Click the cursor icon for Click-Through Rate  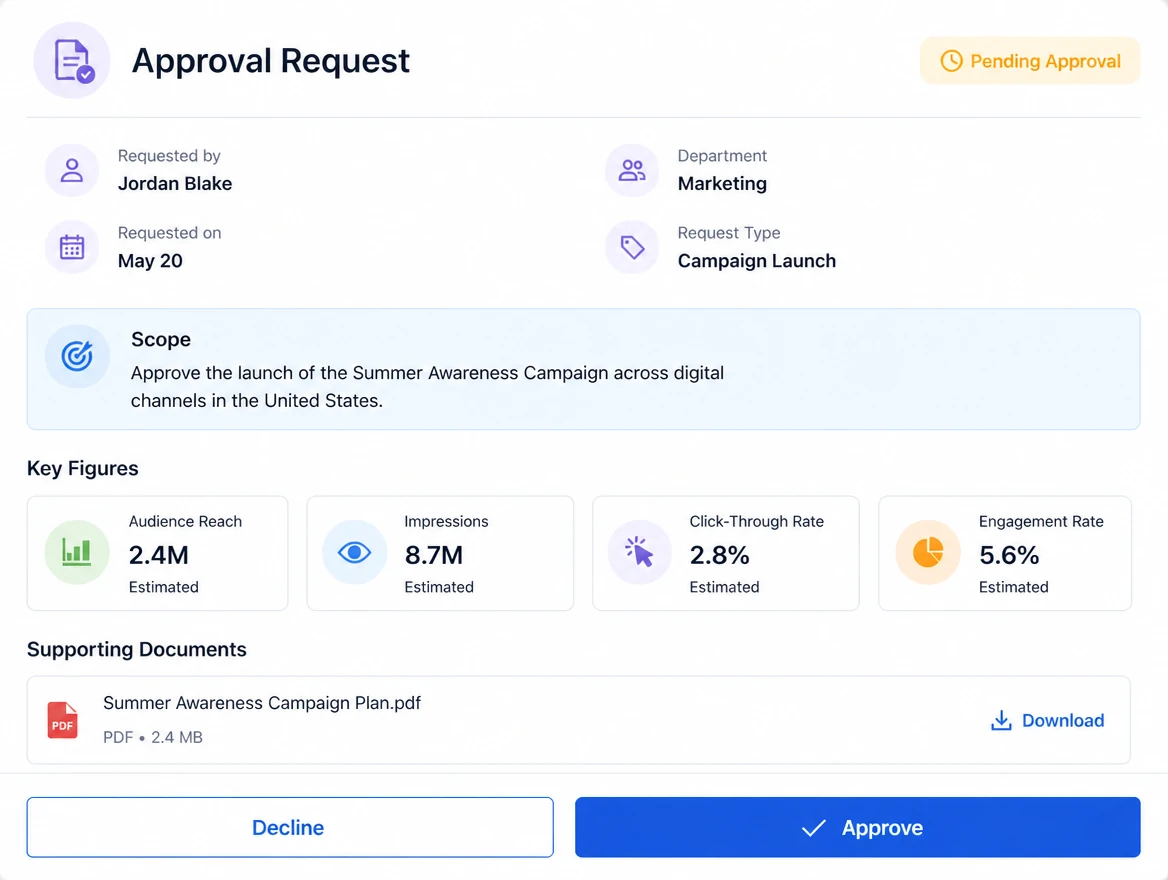tap(639, 552)
